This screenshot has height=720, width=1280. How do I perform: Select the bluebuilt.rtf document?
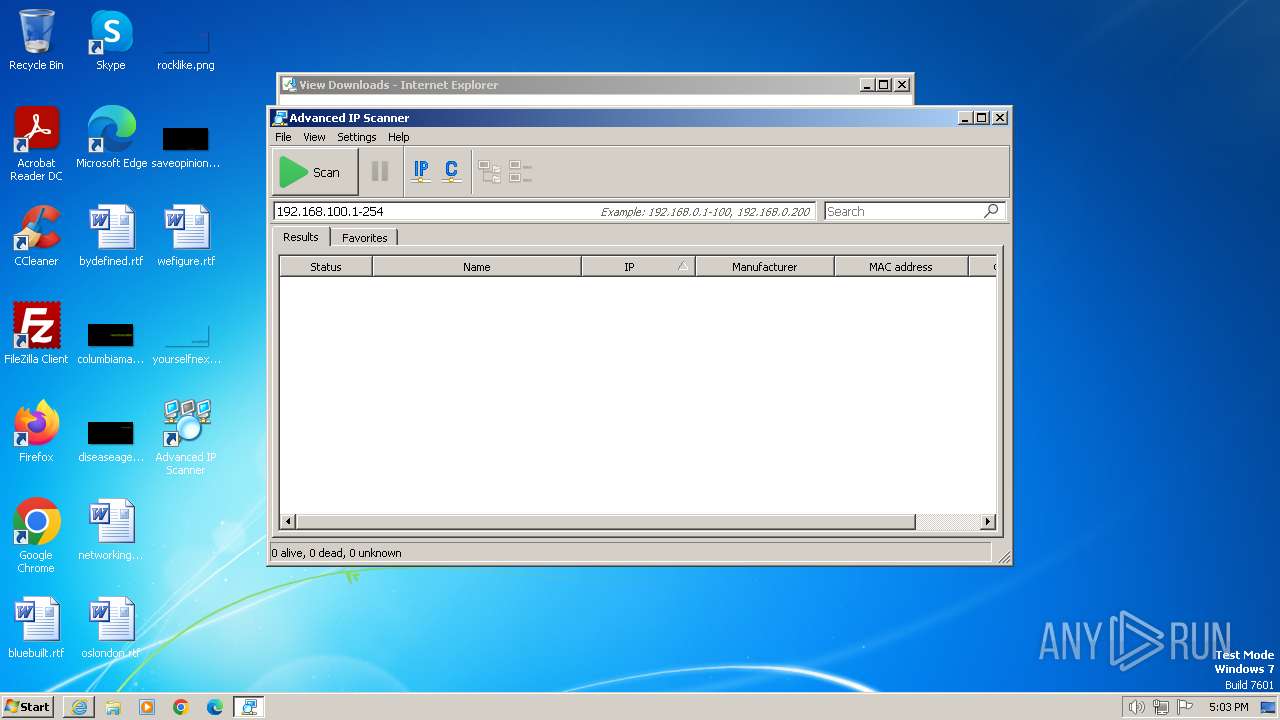pos(36,628)
